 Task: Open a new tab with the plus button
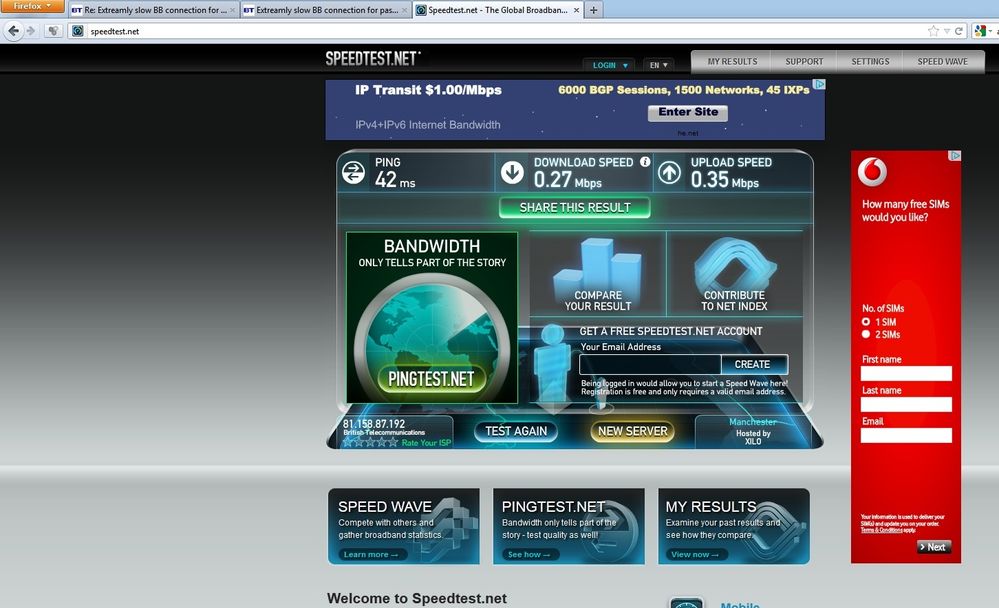[x=593, y=10]
